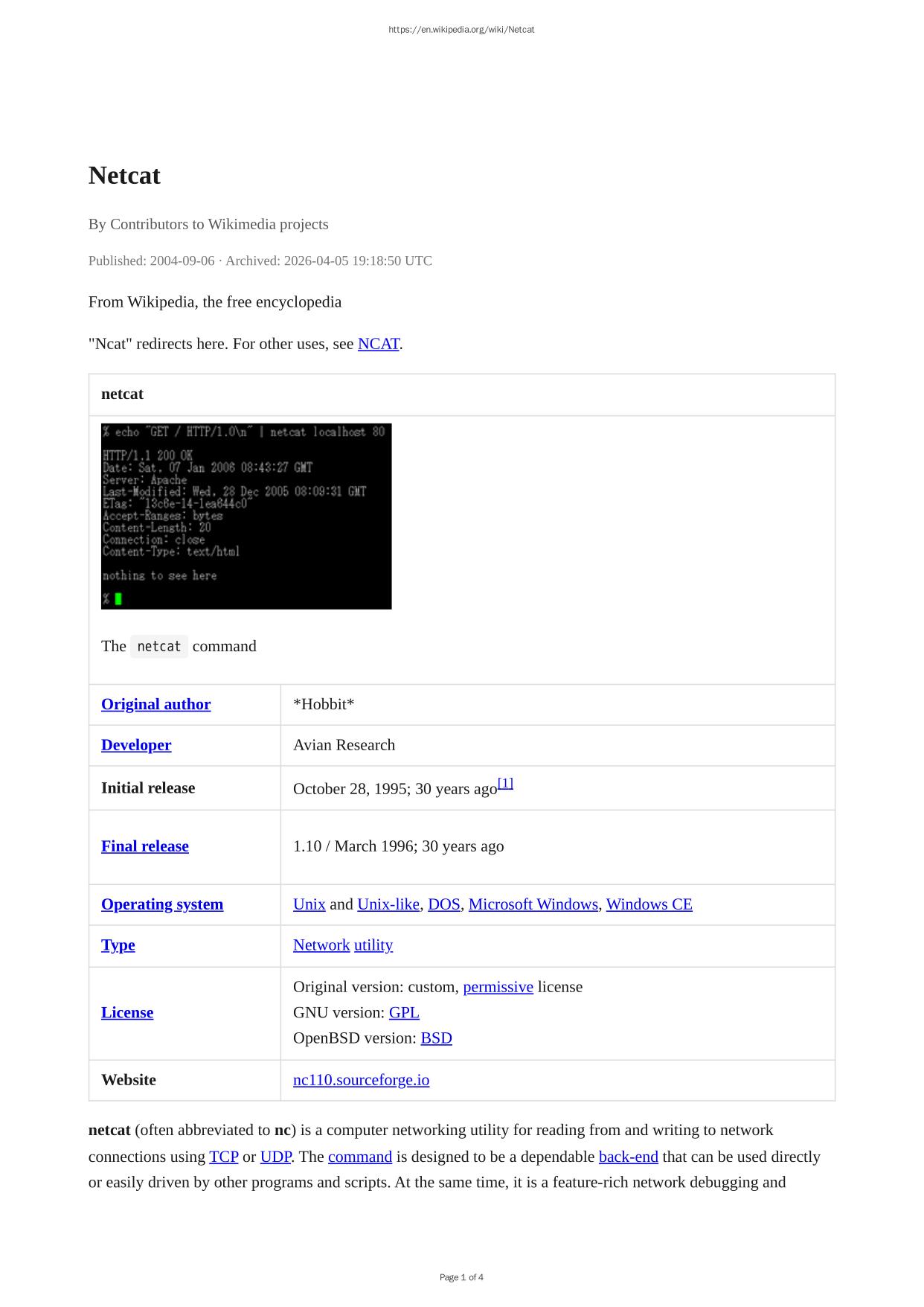924x1307 pixels.
Task: Click the Type infobox label link
Action: [x=118, y=945]
